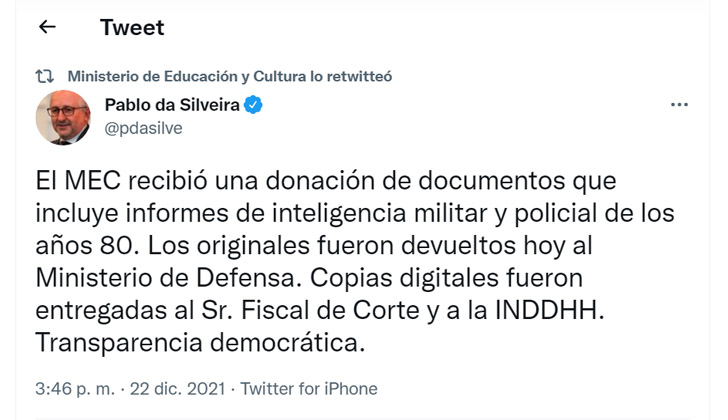Open Pablo da Silveira's profile picture
This screenshot has width=728, height=420.
pyautogui.click(x=63, y=117)
